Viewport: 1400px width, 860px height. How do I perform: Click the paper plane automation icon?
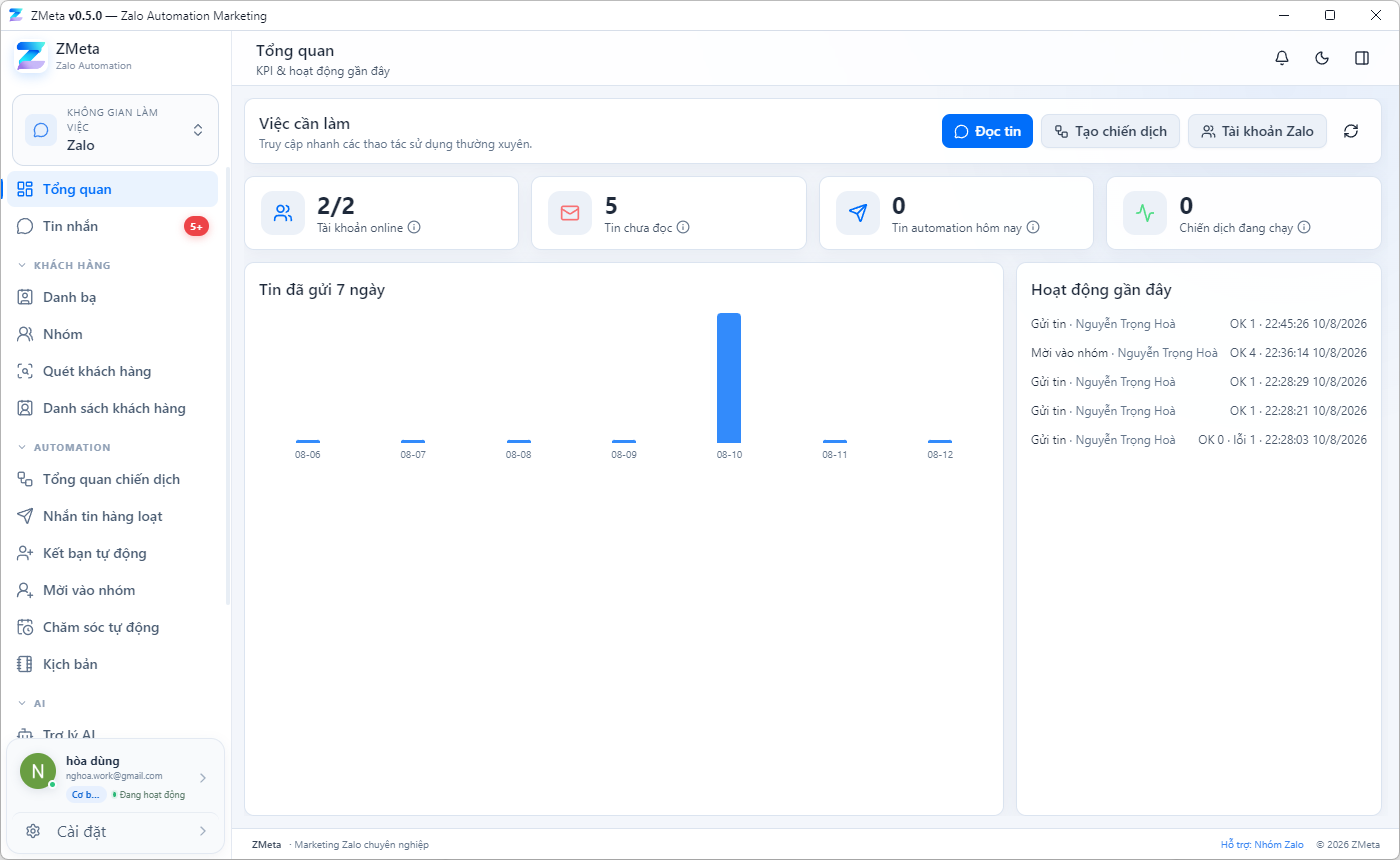click(858, 213)
